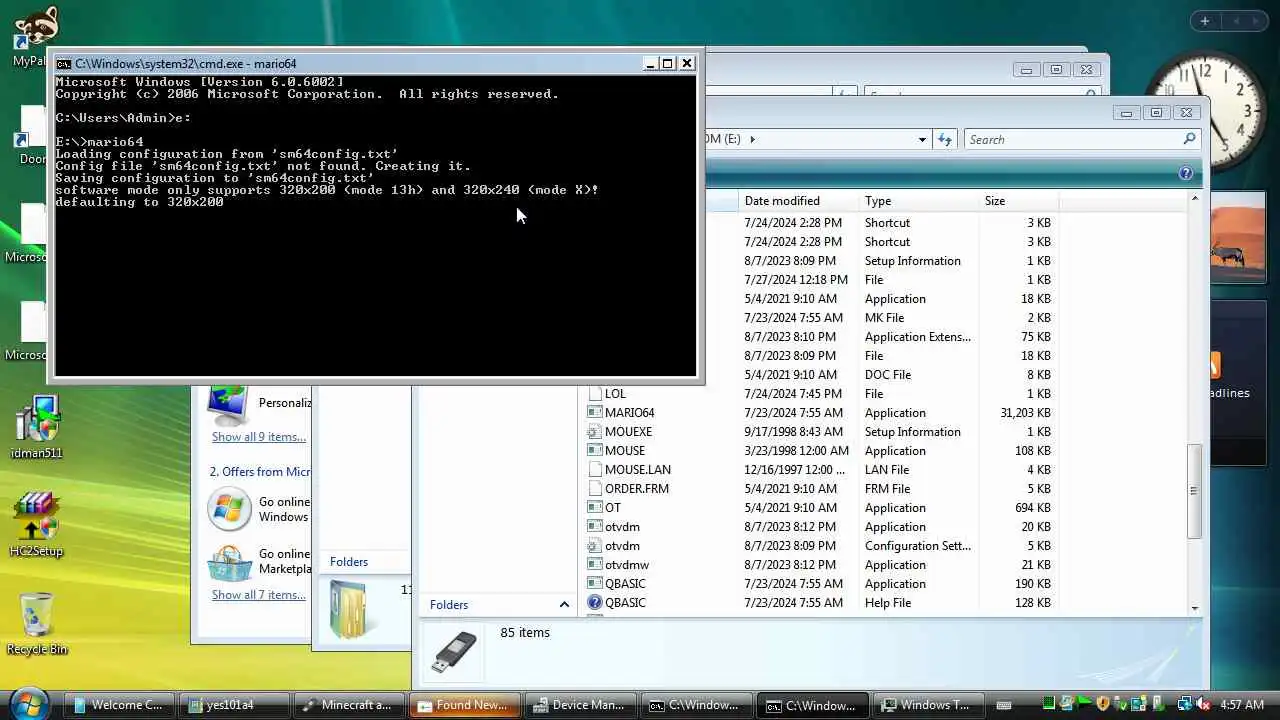
Task: Open the address bar history dropdown arrow
Action: coord(922,140)
